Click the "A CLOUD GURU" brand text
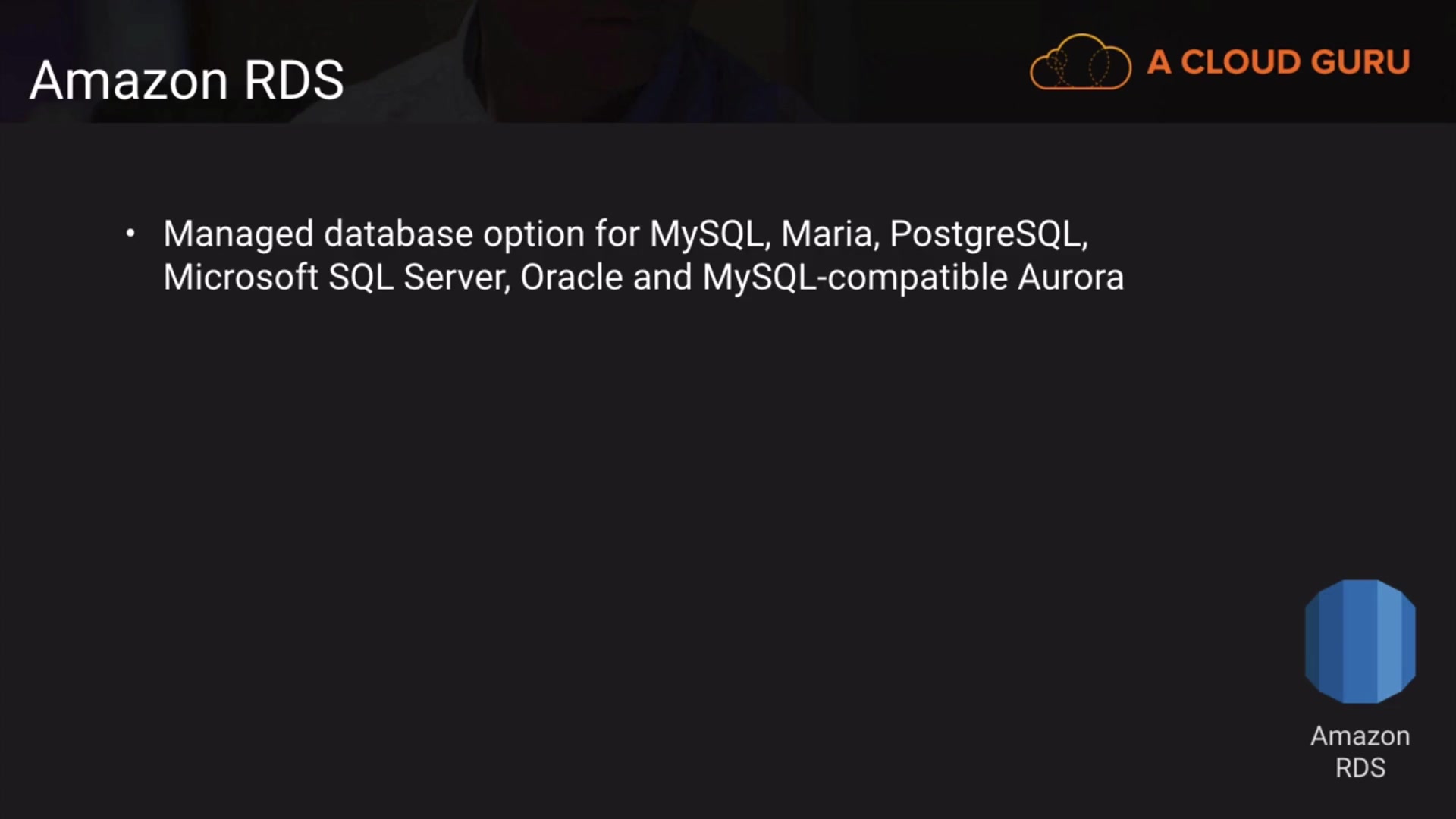The width and height of the screenshot is (1456, 819). point(1279,62)
